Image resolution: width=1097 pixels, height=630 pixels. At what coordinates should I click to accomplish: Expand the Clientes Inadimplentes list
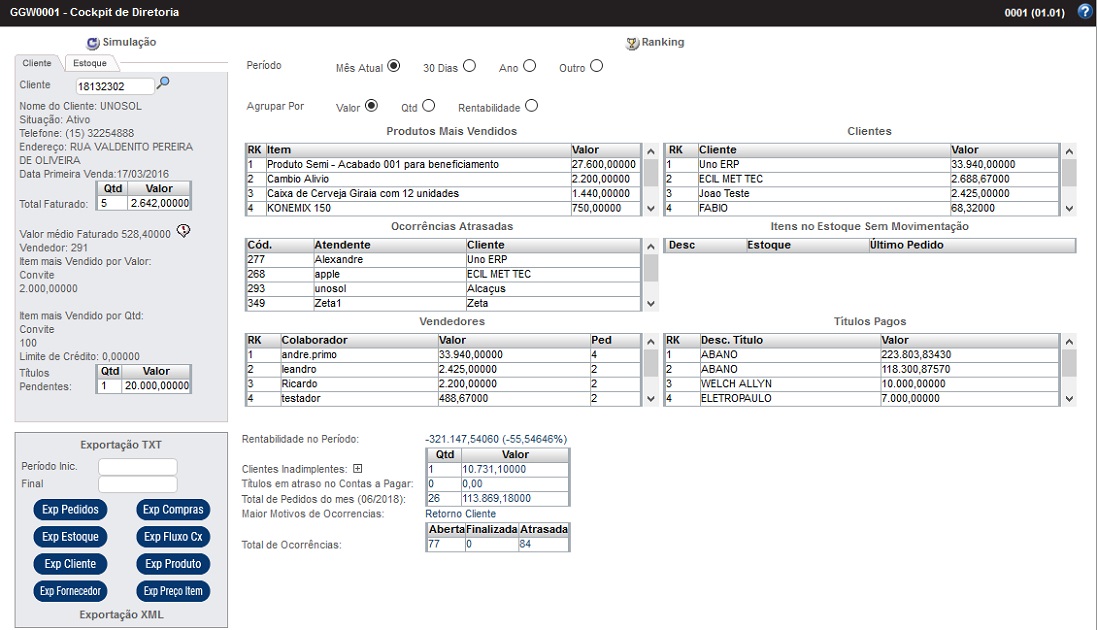pos(357,469)
